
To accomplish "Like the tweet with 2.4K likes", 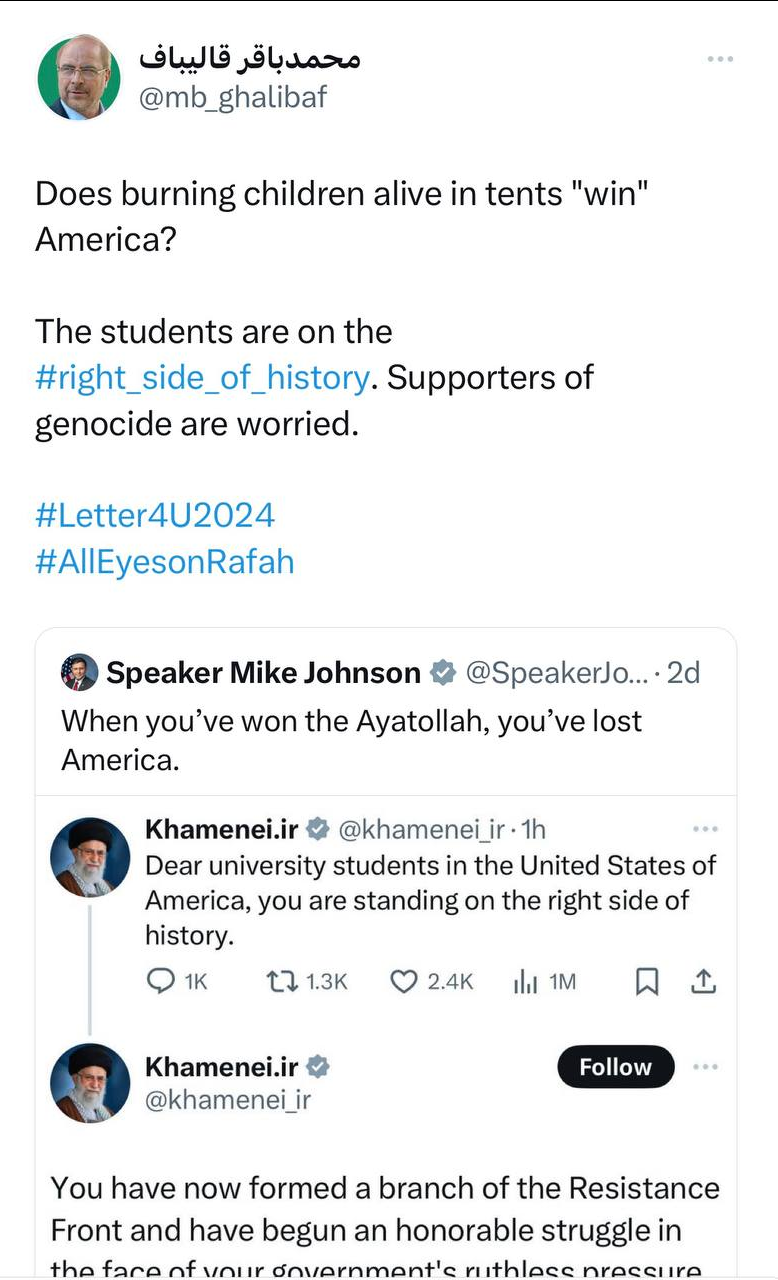I will point(403,982).
